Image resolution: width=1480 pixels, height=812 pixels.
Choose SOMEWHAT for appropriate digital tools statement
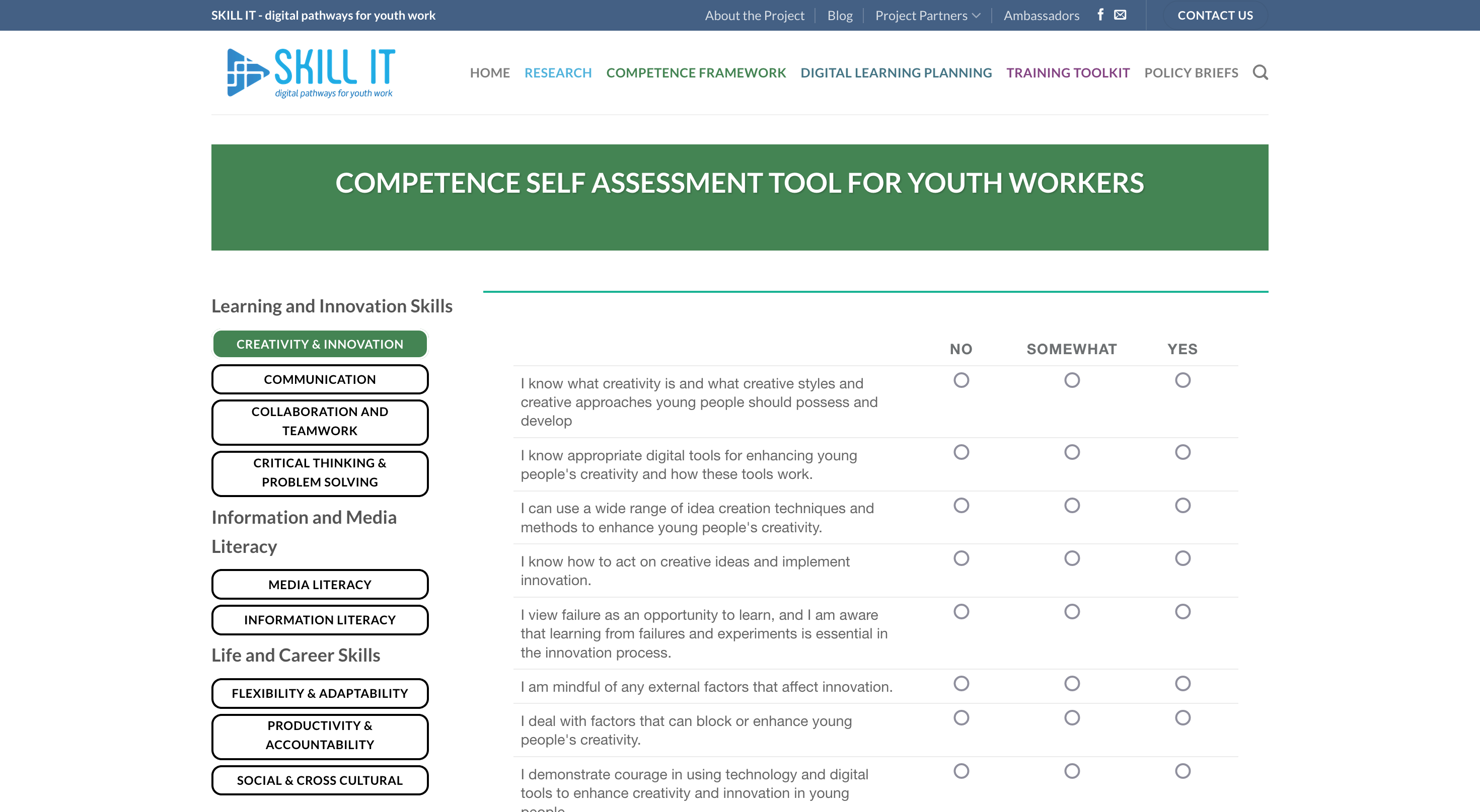pyautogui.click(x=1072, y=452)
